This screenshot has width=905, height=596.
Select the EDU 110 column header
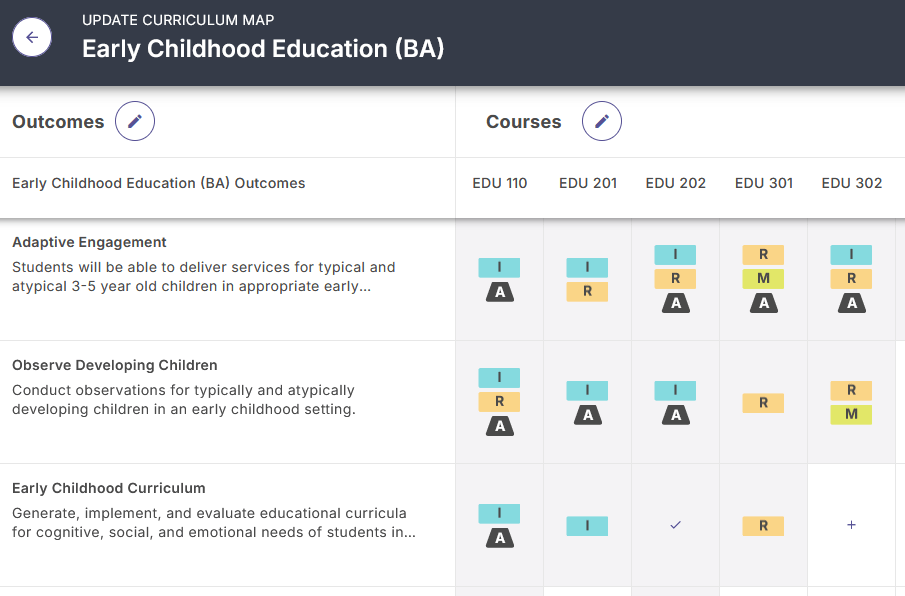coord(500,183)
